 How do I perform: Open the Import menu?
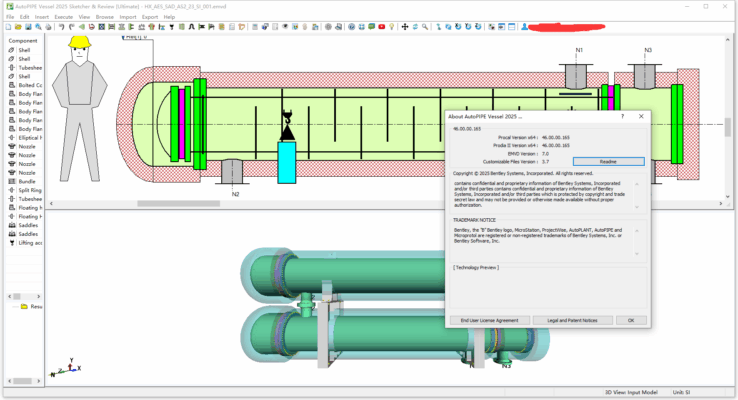(128, 17)
